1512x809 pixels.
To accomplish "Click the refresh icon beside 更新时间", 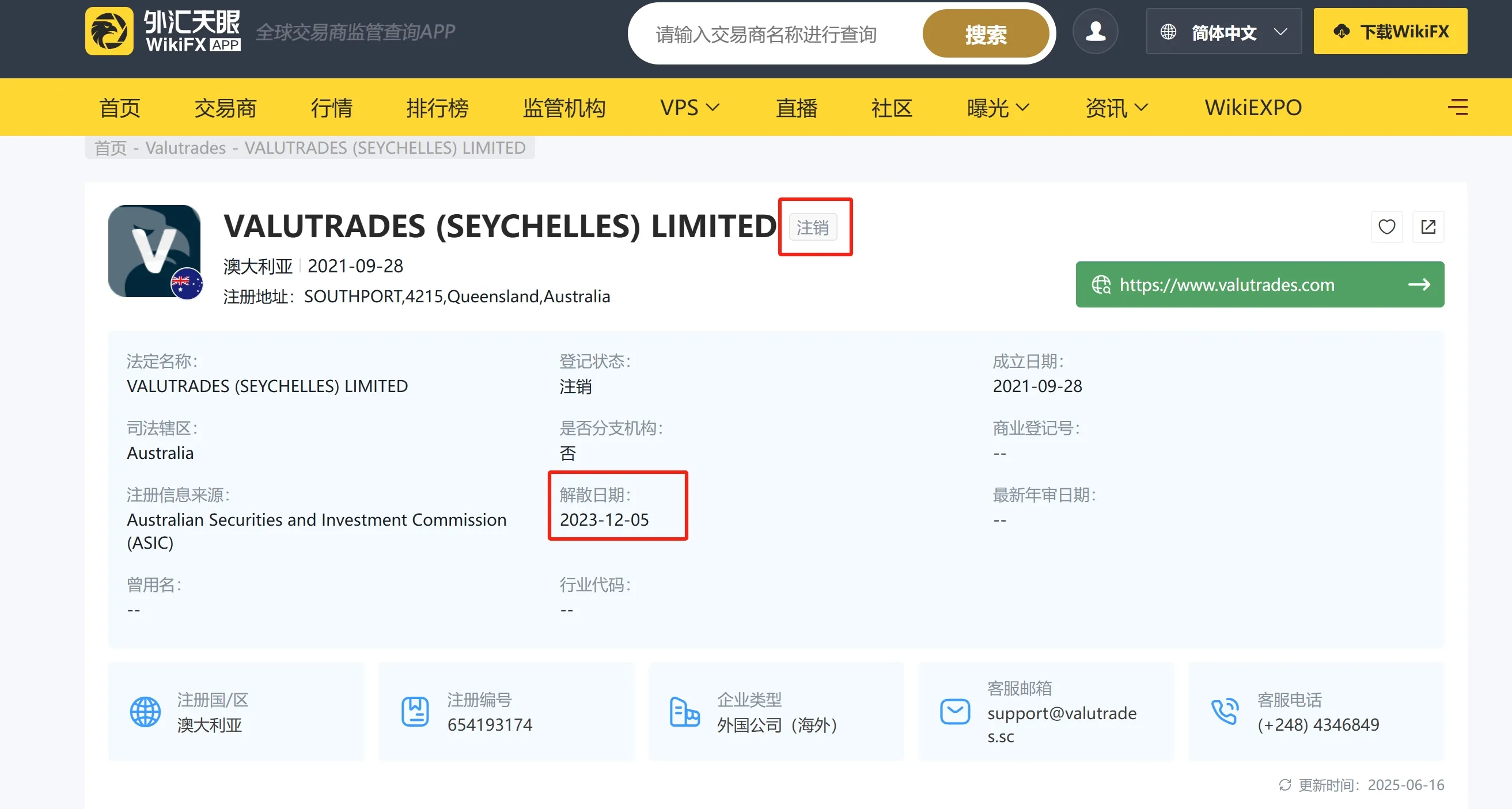I will pos(1285,785).
